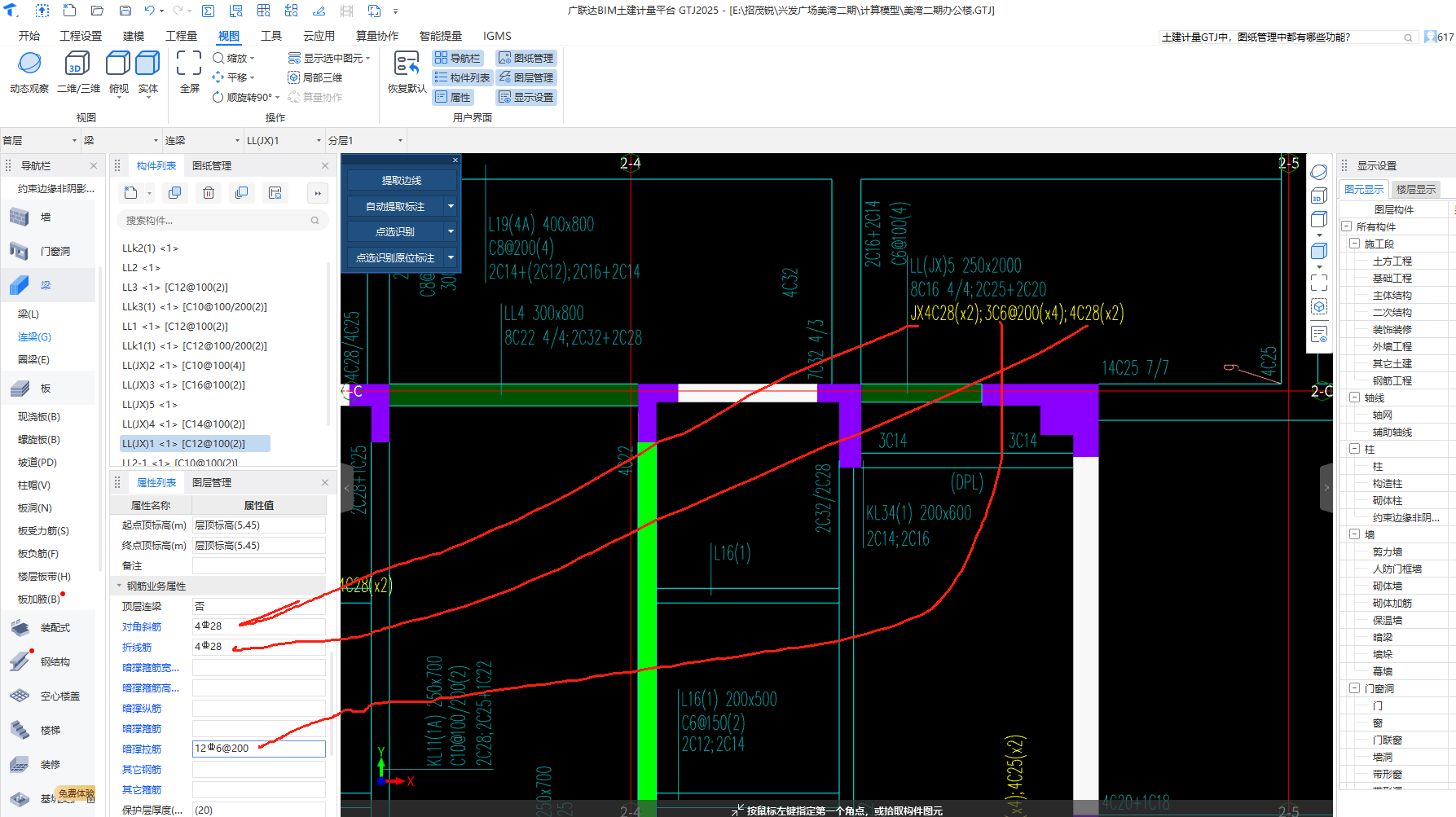The height and width of the screenshot is (817, 1456).
Task: Toggle the 显示设置 panel button in ribbon
Action: 526,97
